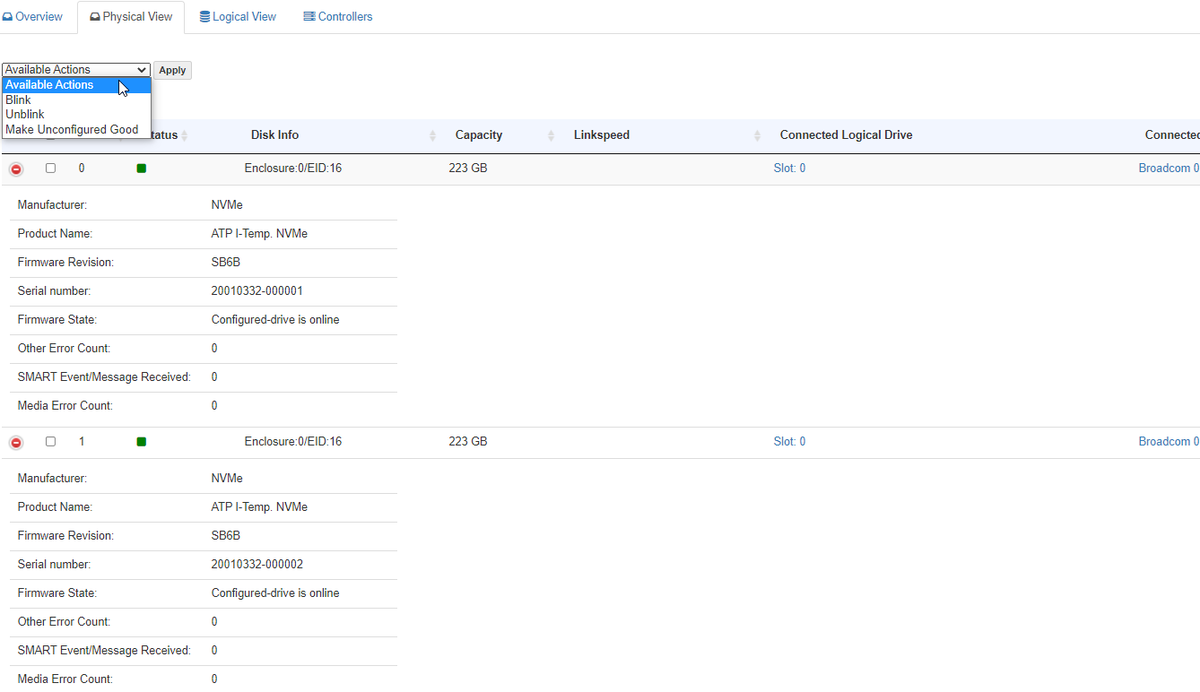
Task: Open Slot: 0 link for drive 1
Action: click(x=789, y=441)
